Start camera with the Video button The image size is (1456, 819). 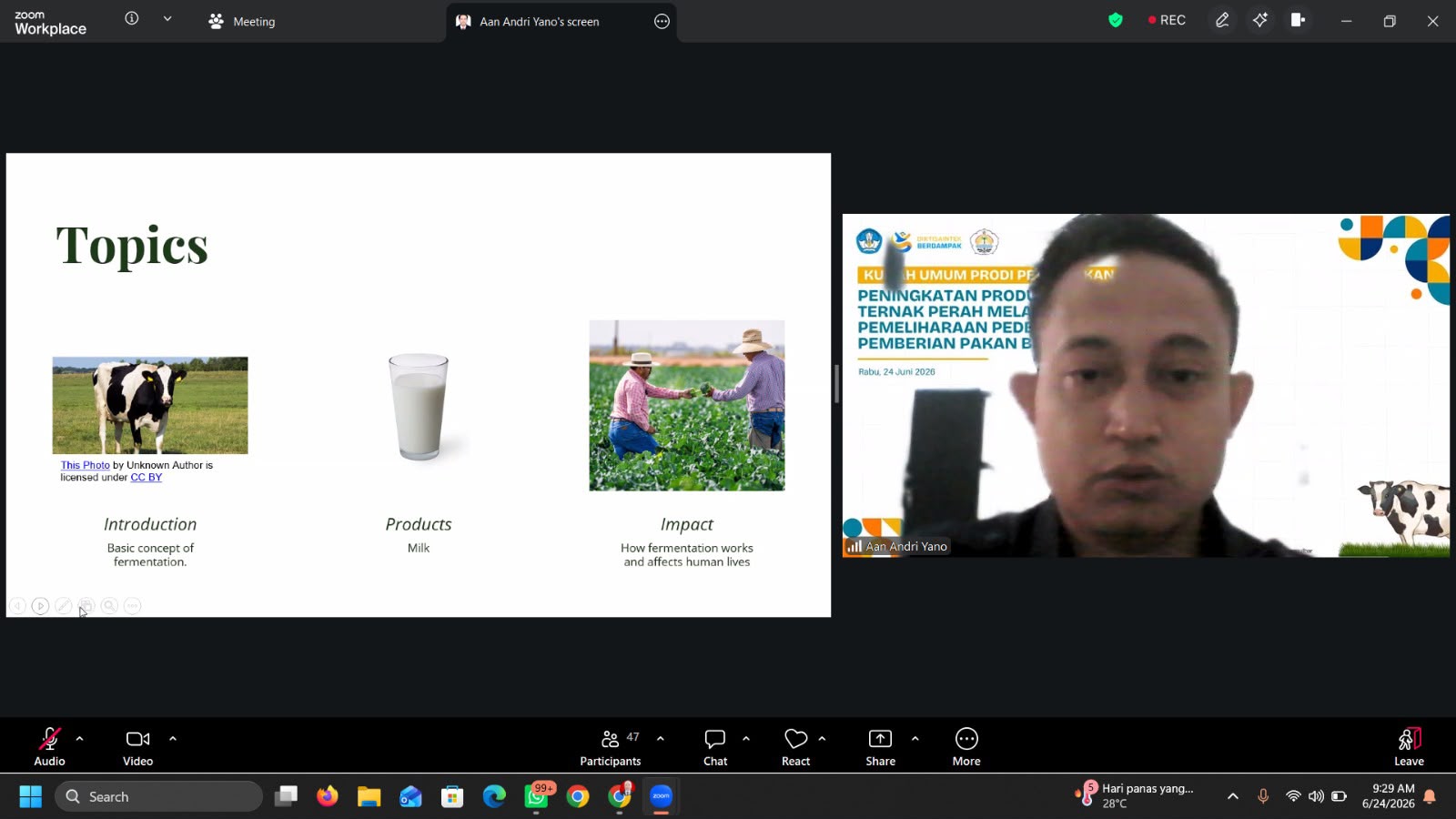pos(137,746)
